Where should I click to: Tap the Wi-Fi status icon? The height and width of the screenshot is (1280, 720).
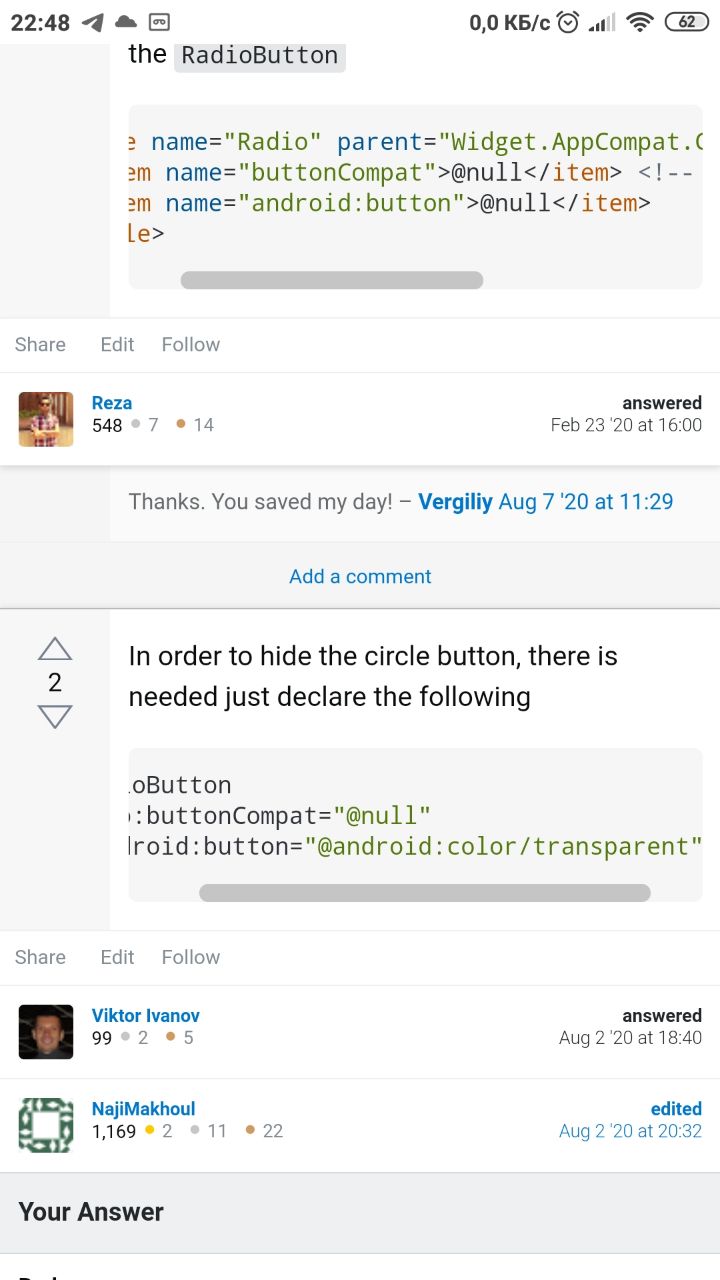639,22
